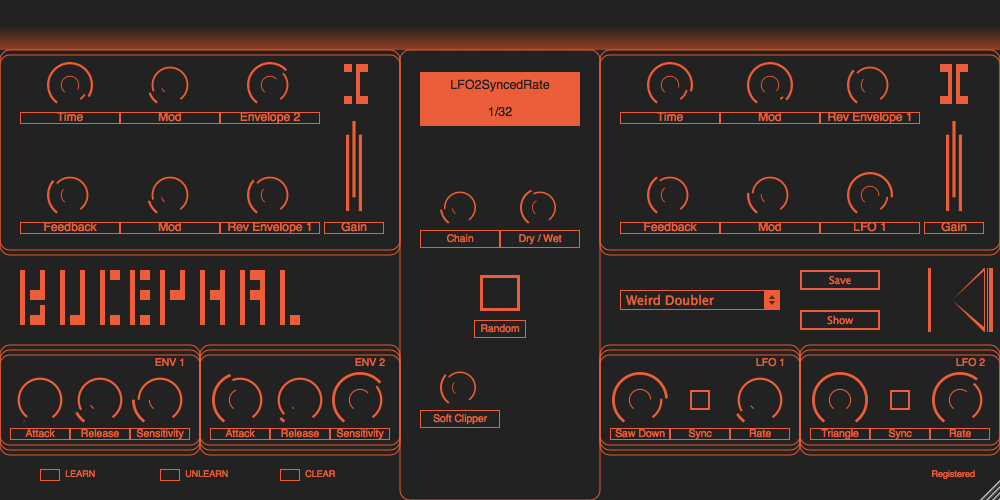
Task: Toggle the Random square button
Action: pos(500,293)
